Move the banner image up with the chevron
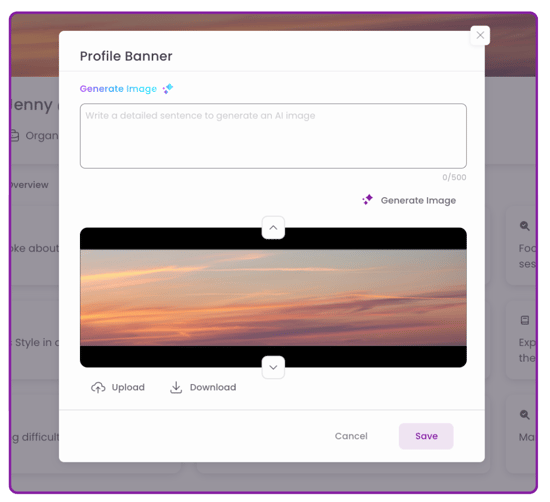The image size is (550, 502). pyautogui.click(x=273, y=228)
